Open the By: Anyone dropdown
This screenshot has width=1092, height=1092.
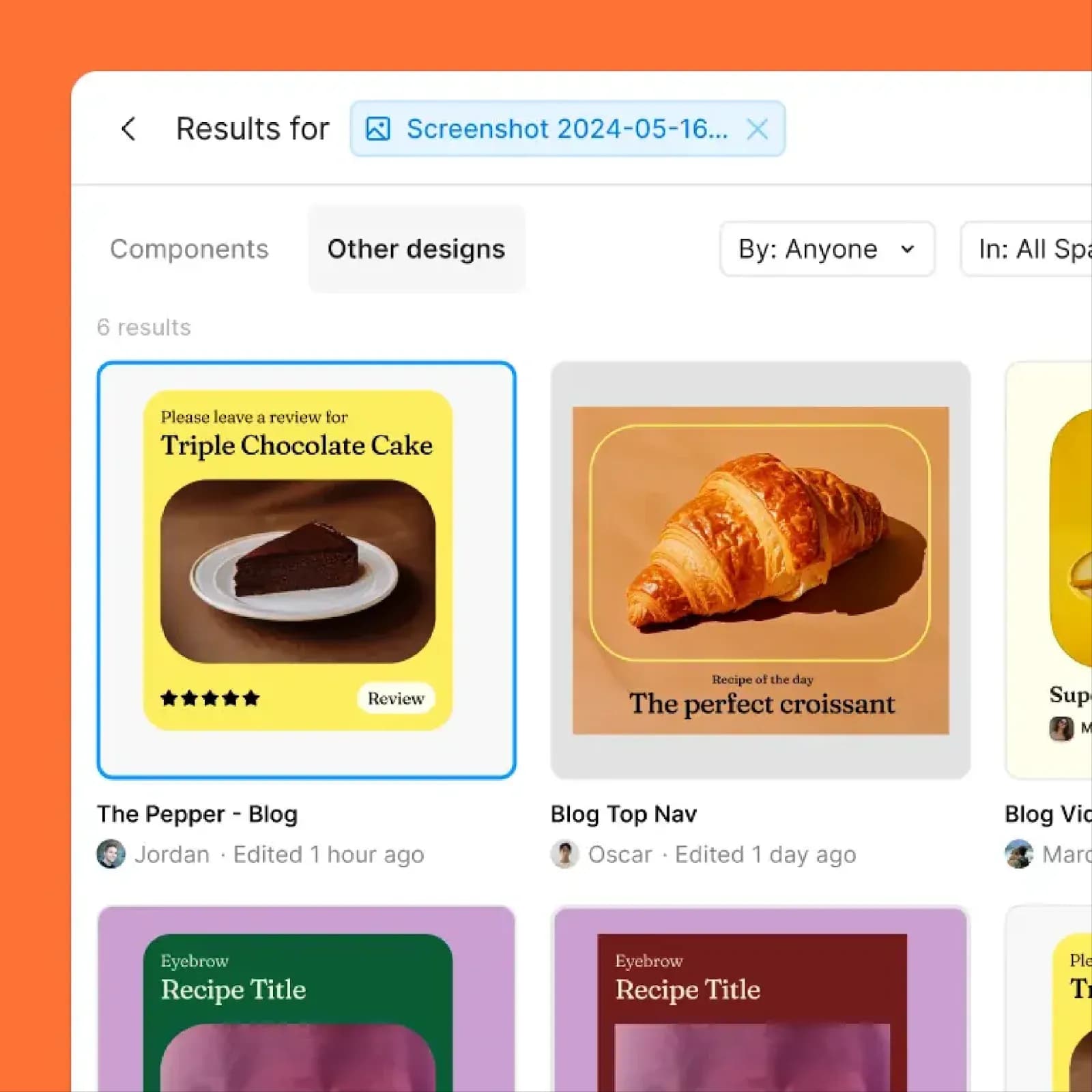pos(827,249)
